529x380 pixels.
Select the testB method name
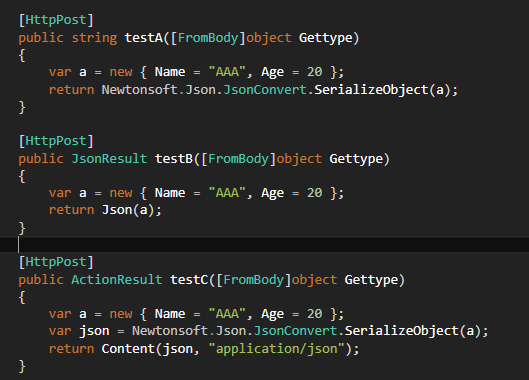point(174,159)
